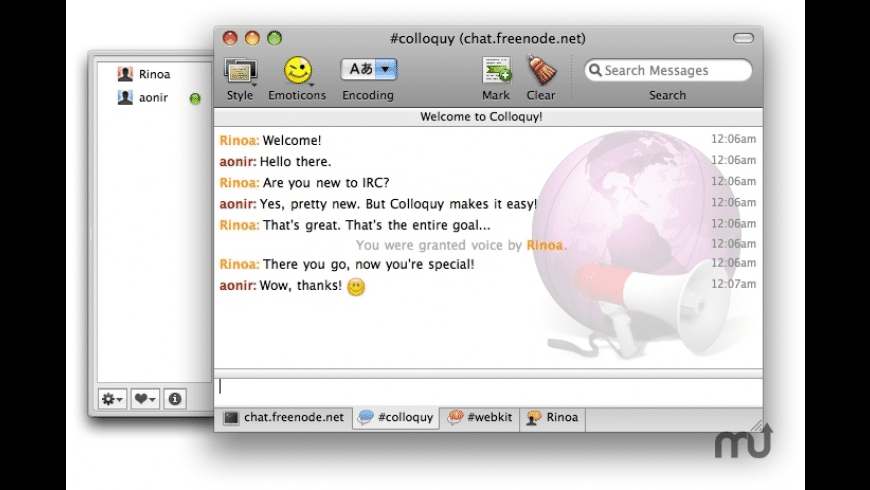Click the magnifying glass search icon
The image size is (870, 490).
(x=595, y=70)
